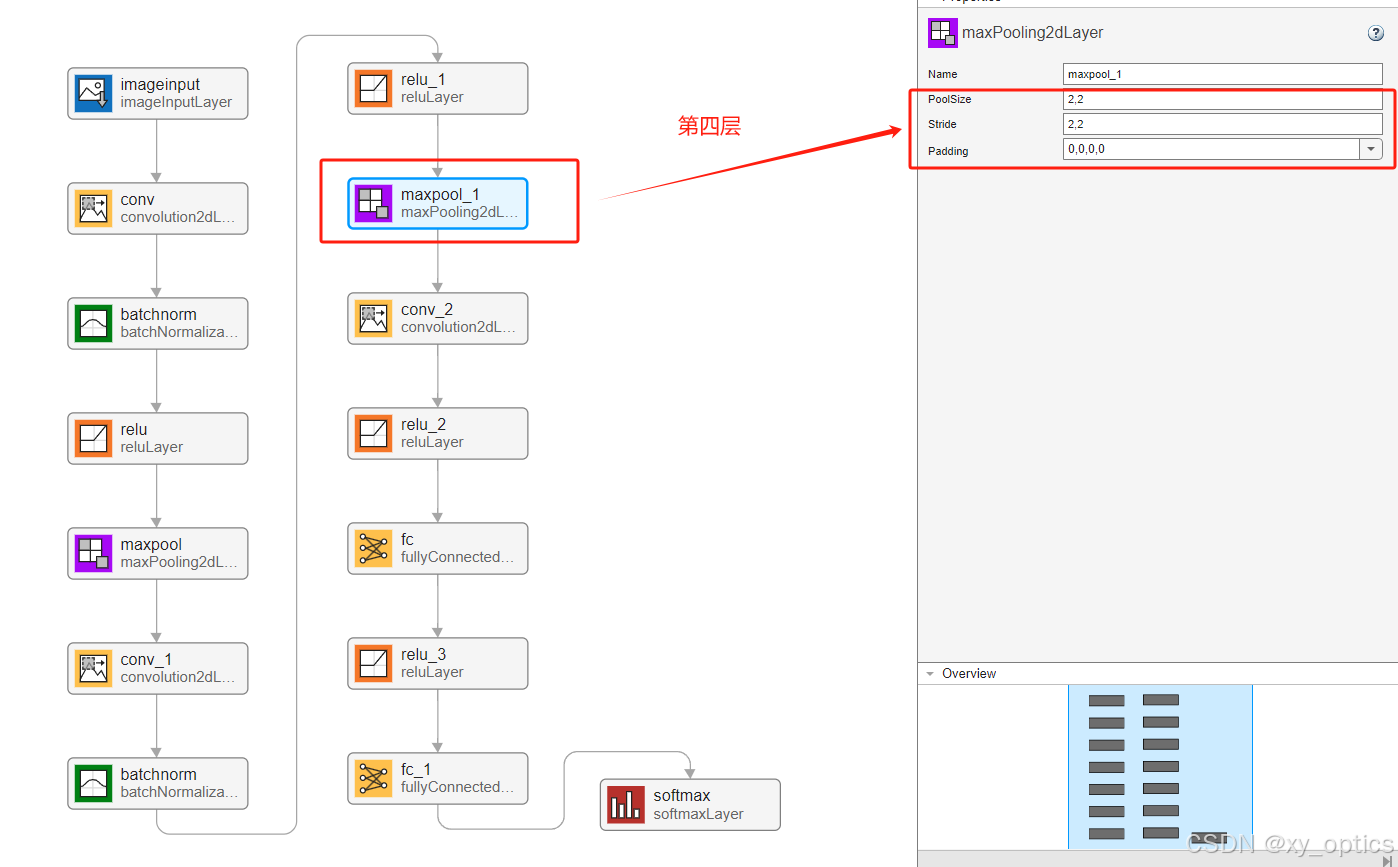Click the PoolSize input field
This screenshot has height=867, width=1398.
point(1223,99)
